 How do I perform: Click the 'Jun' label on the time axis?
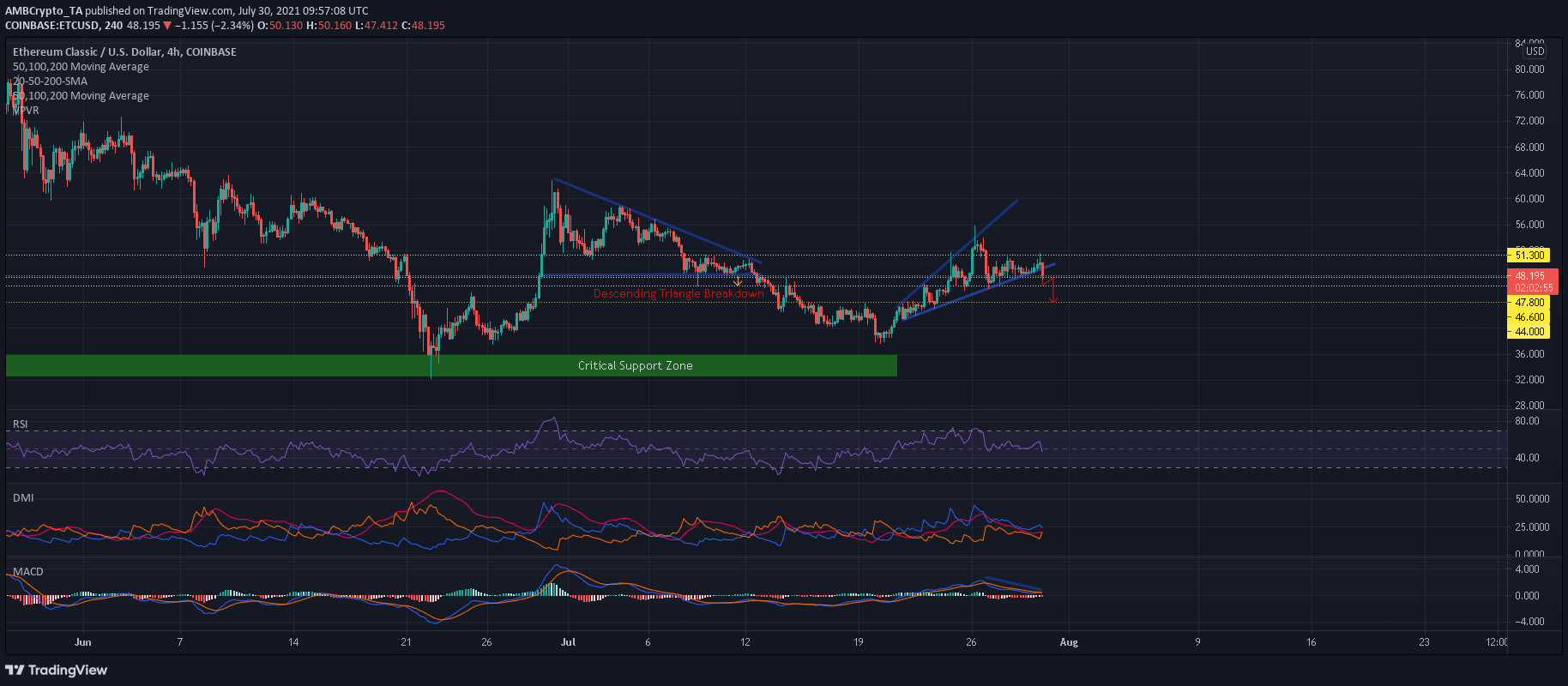(82, 642)
